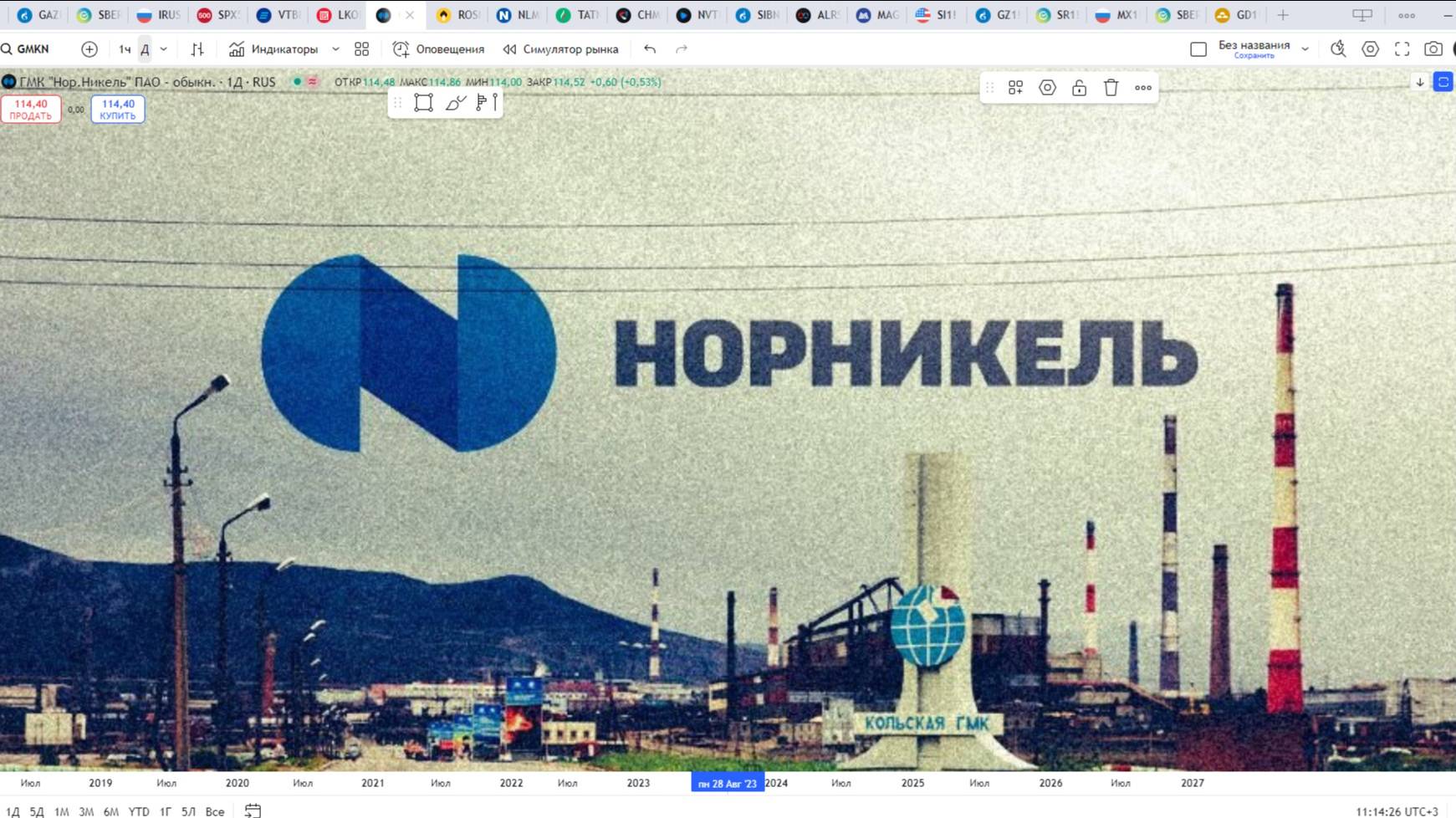Switch to the VTB tab
The image size is (1456, 818).
(x=278, y=15)
